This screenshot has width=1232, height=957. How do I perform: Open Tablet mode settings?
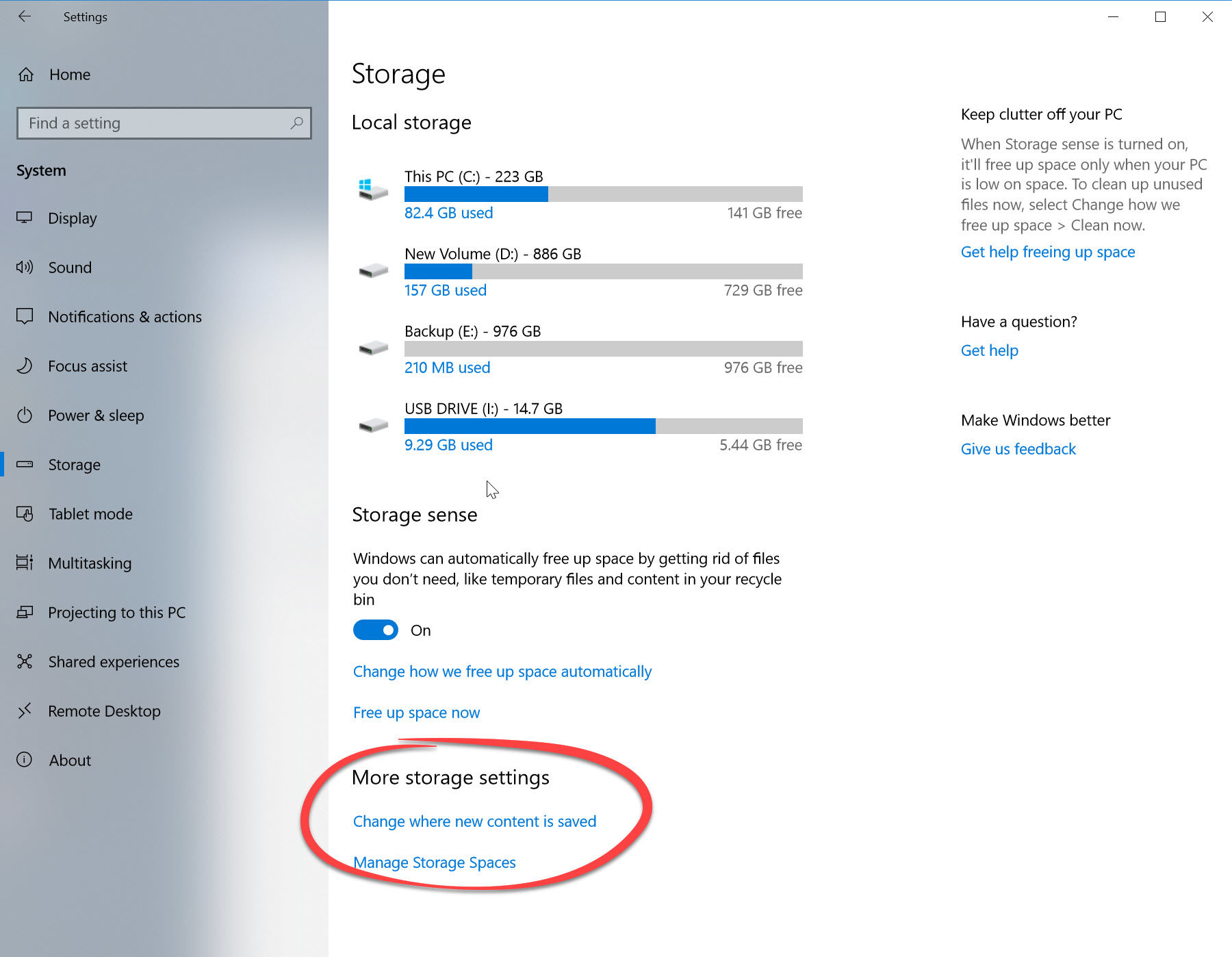[164, 514]
